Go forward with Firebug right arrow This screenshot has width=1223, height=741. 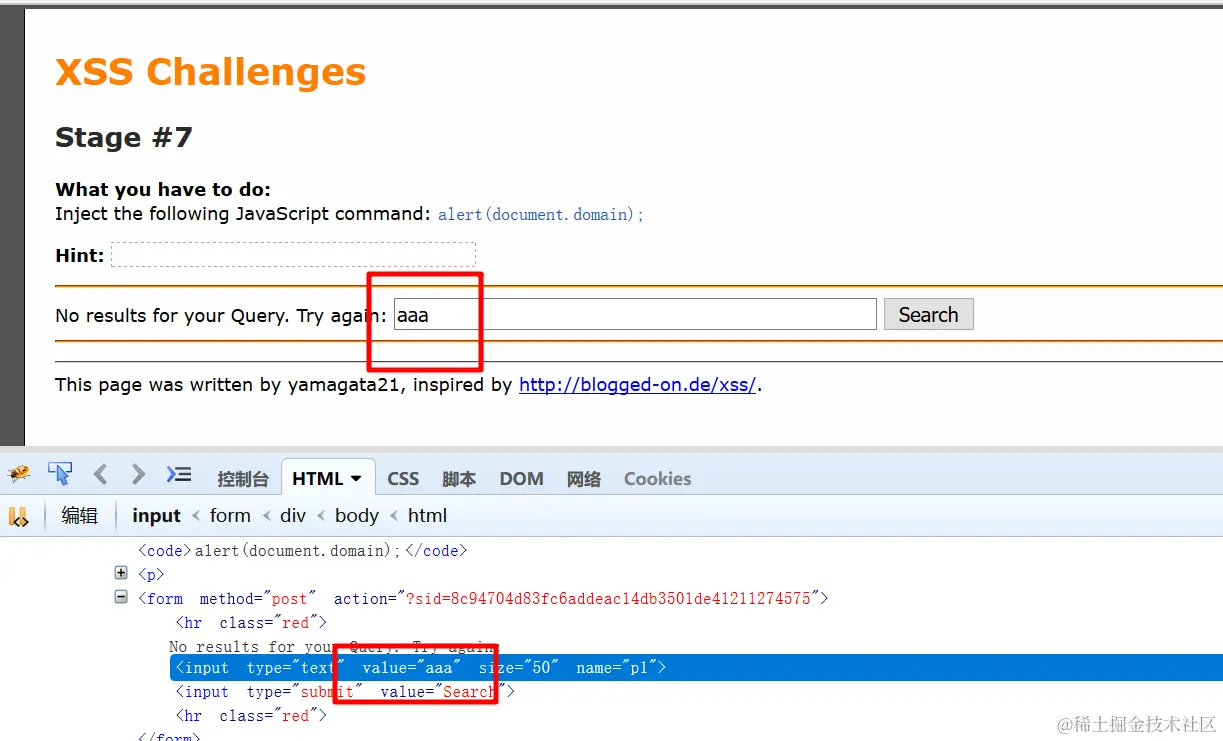138,474
